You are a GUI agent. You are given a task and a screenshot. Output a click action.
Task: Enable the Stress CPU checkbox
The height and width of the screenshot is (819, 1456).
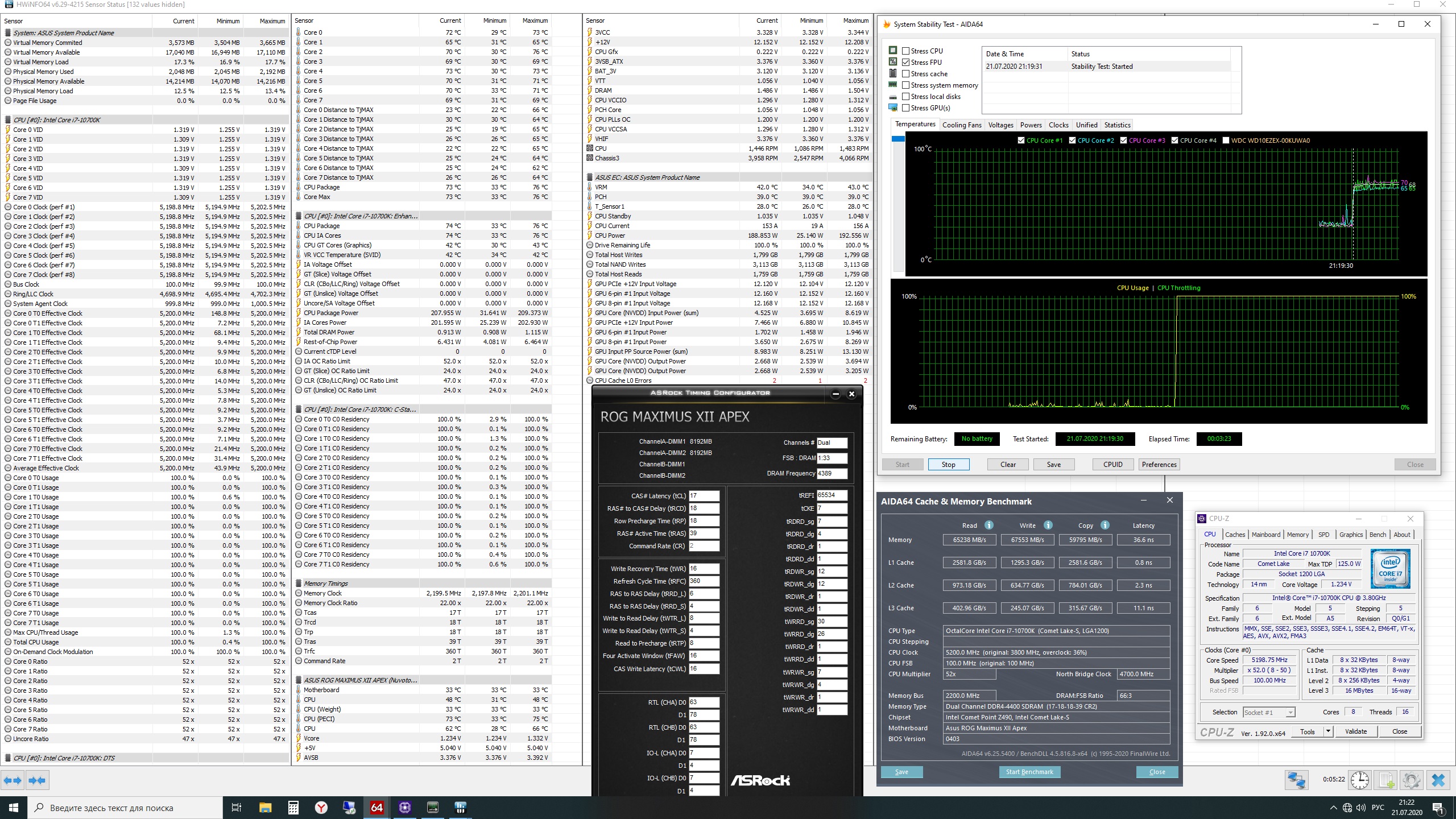click(x=906, y=51)
